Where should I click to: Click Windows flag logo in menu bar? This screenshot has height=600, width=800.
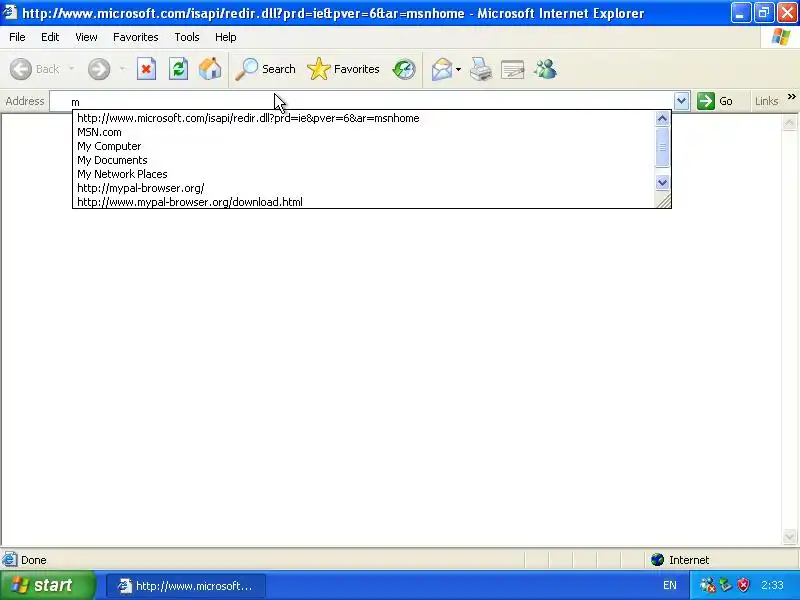tap(781, 37)
